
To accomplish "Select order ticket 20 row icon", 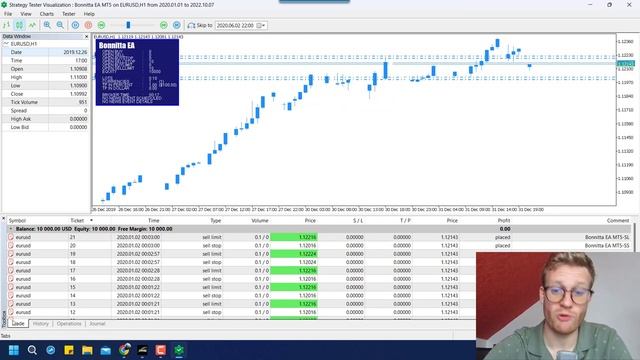I will pos(11,245).
